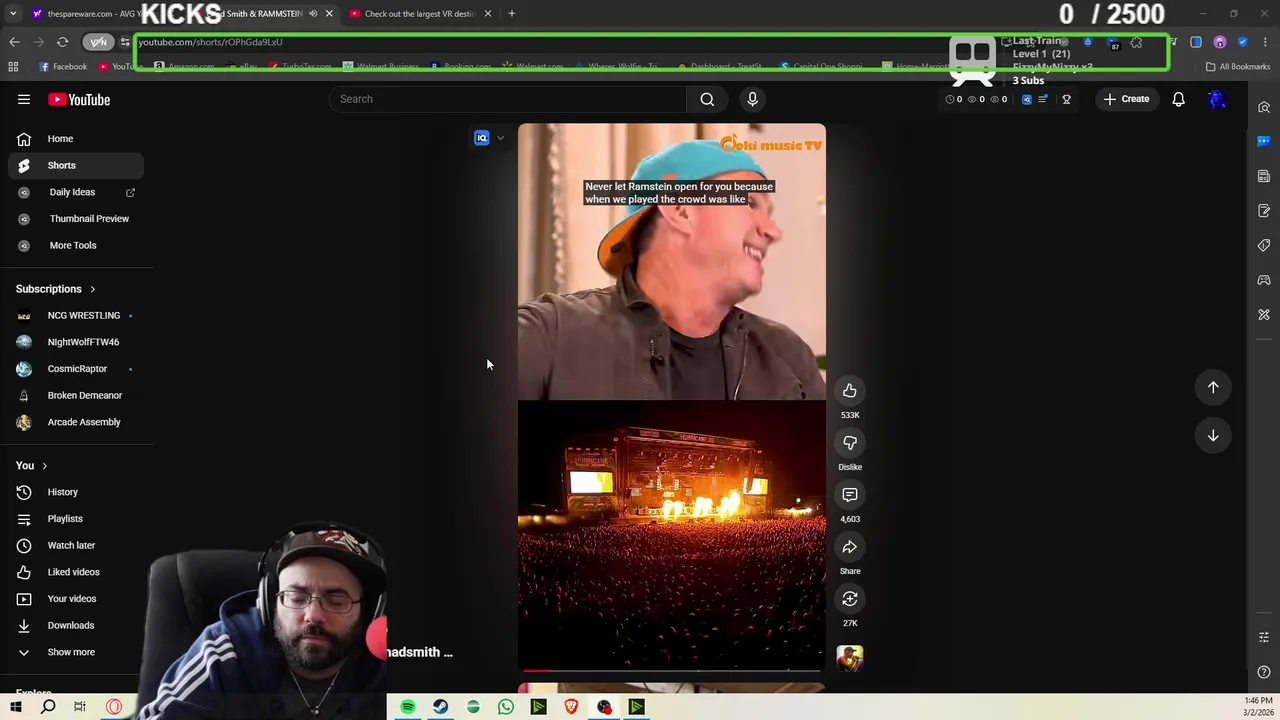This screenshot has width=1280, height=720.
Task: Open Brave browser from the taskbar
Action: [571, 707]
